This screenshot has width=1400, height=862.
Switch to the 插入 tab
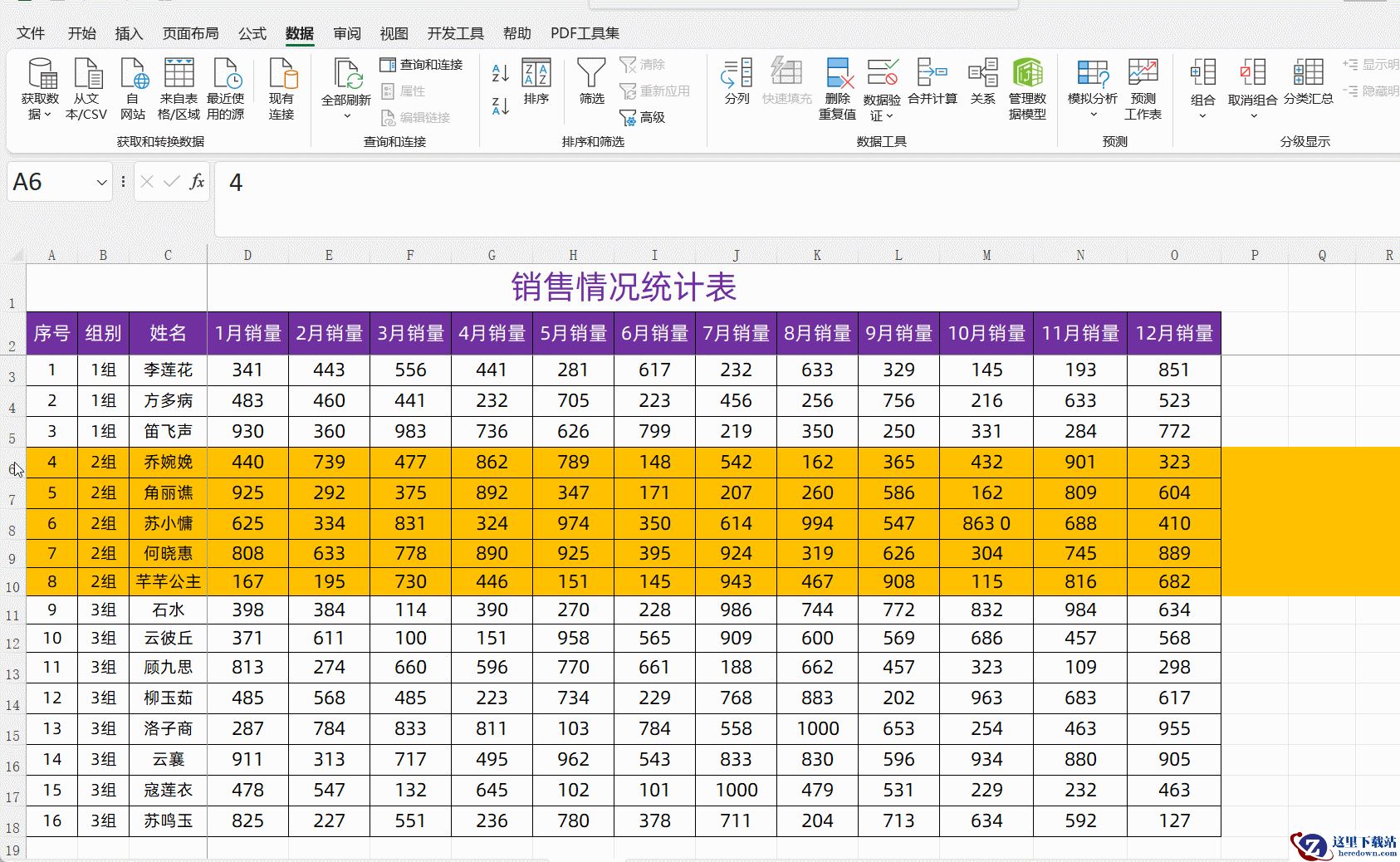[129, 33]
